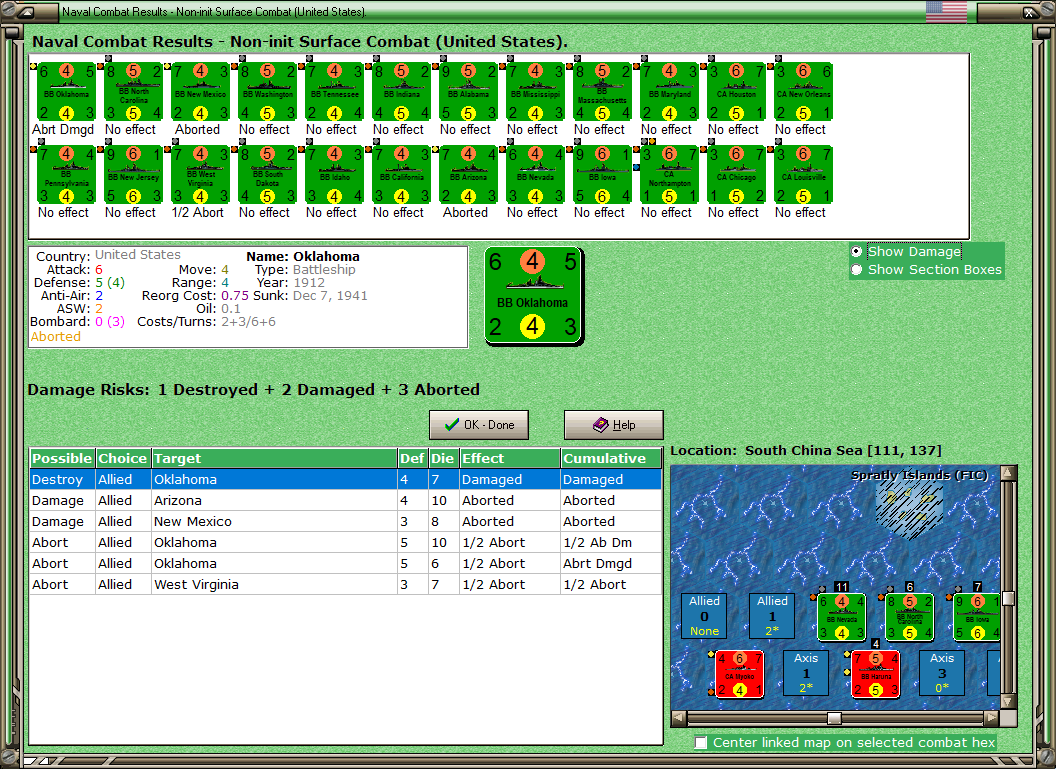Click the BB New Mexico unit counter
The height and width of the screenshot is (769, 1056).
click(200, 92)
